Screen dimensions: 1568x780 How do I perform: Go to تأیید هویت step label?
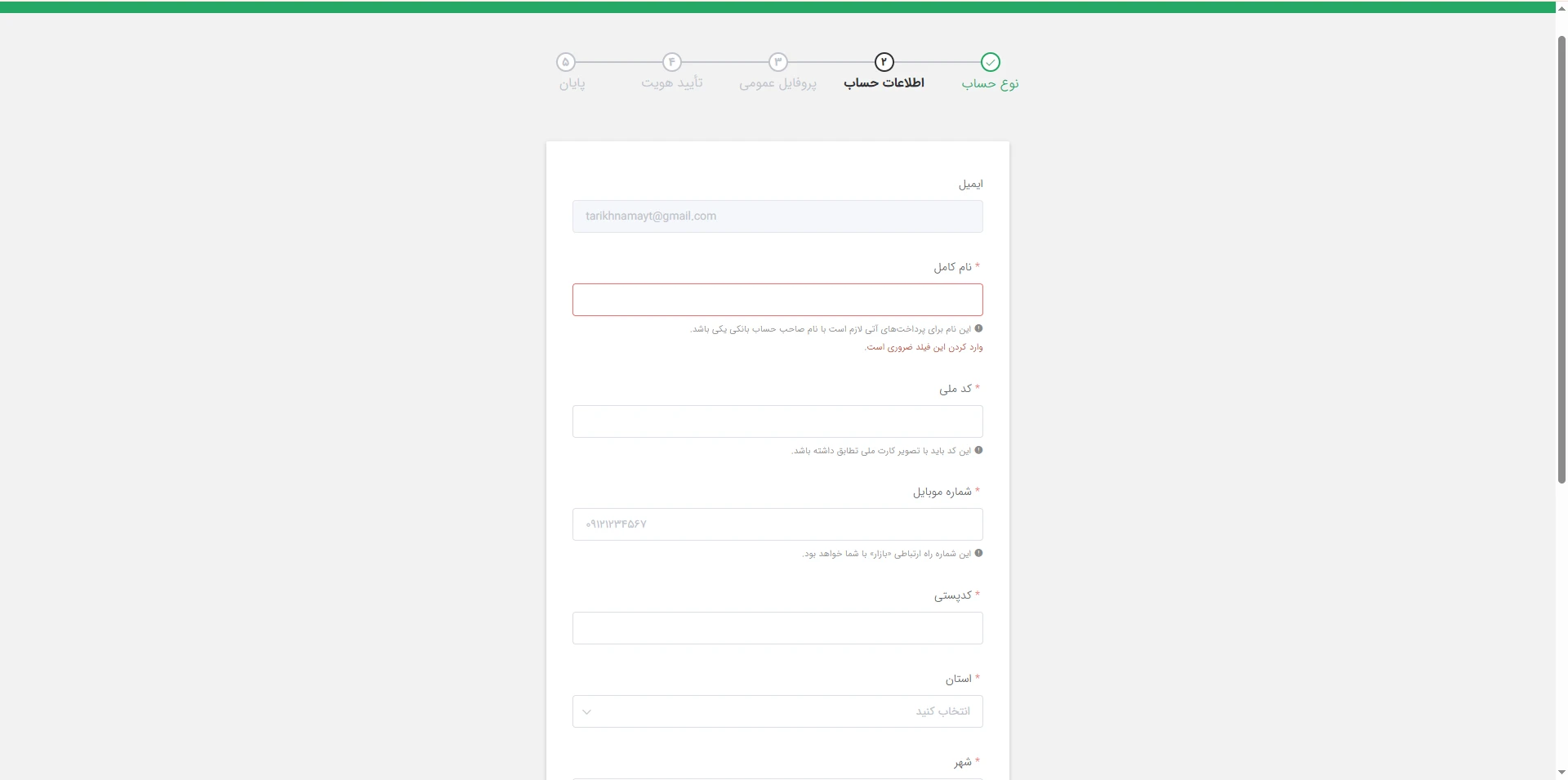point(671,83)
